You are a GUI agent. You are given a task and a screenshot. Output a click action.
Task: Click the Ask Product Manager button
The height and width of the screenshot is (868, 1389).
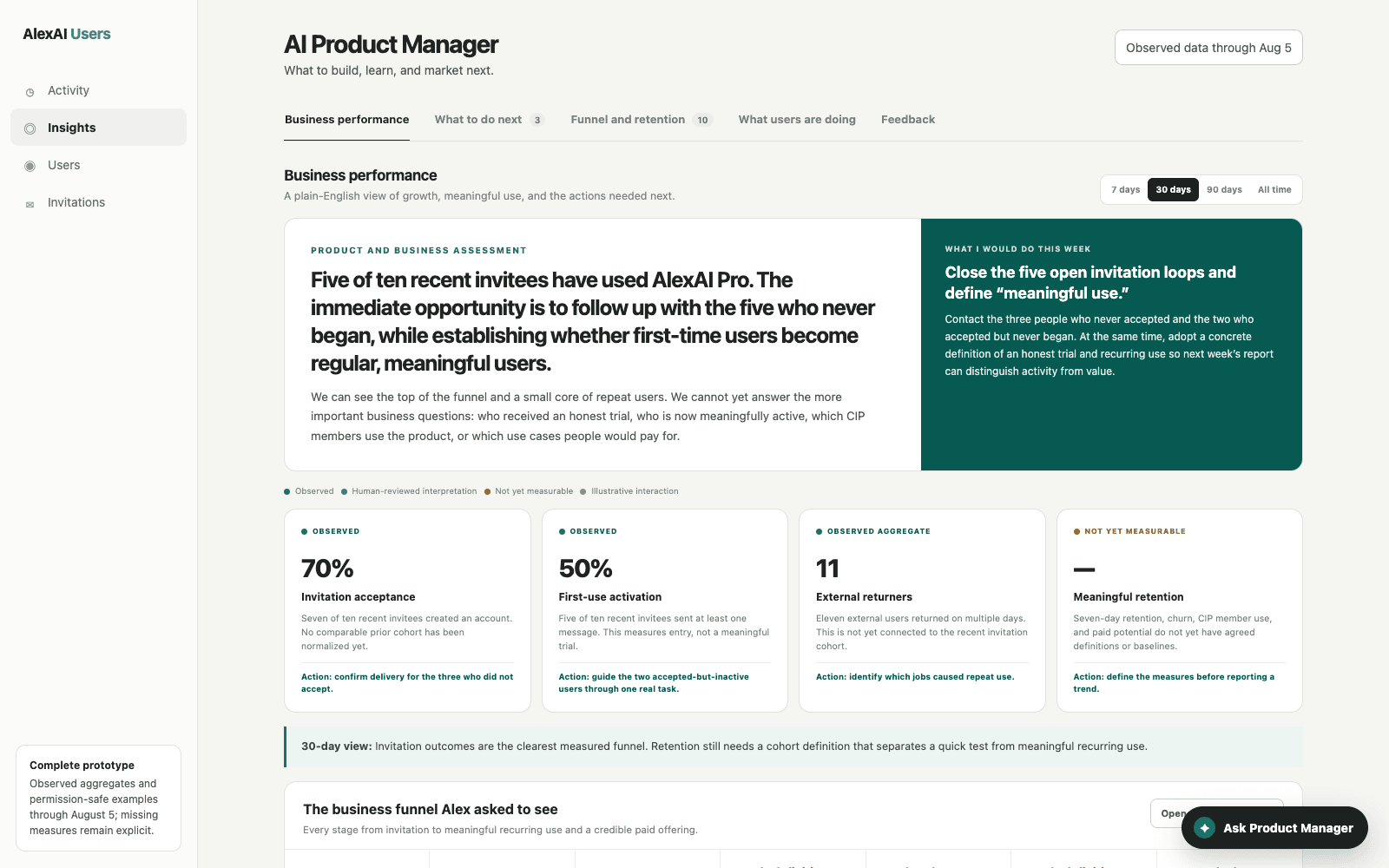click(x=1274, y=828)
